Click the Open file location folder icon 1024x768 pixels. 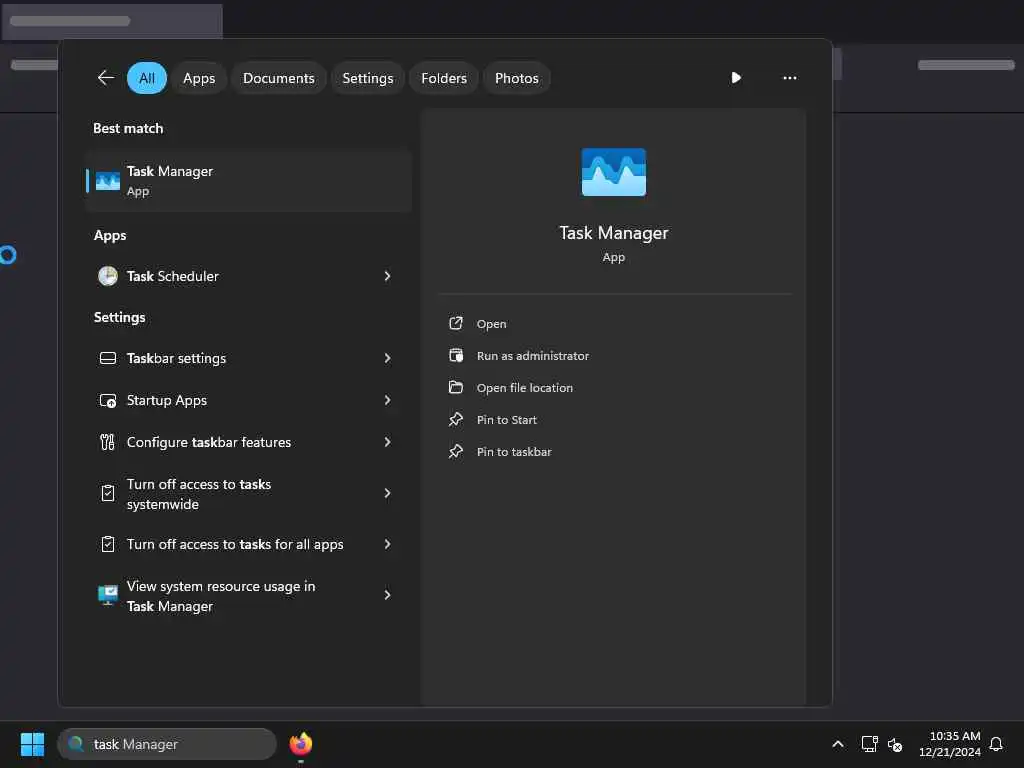pyautogui.click(x=456, y=387)
